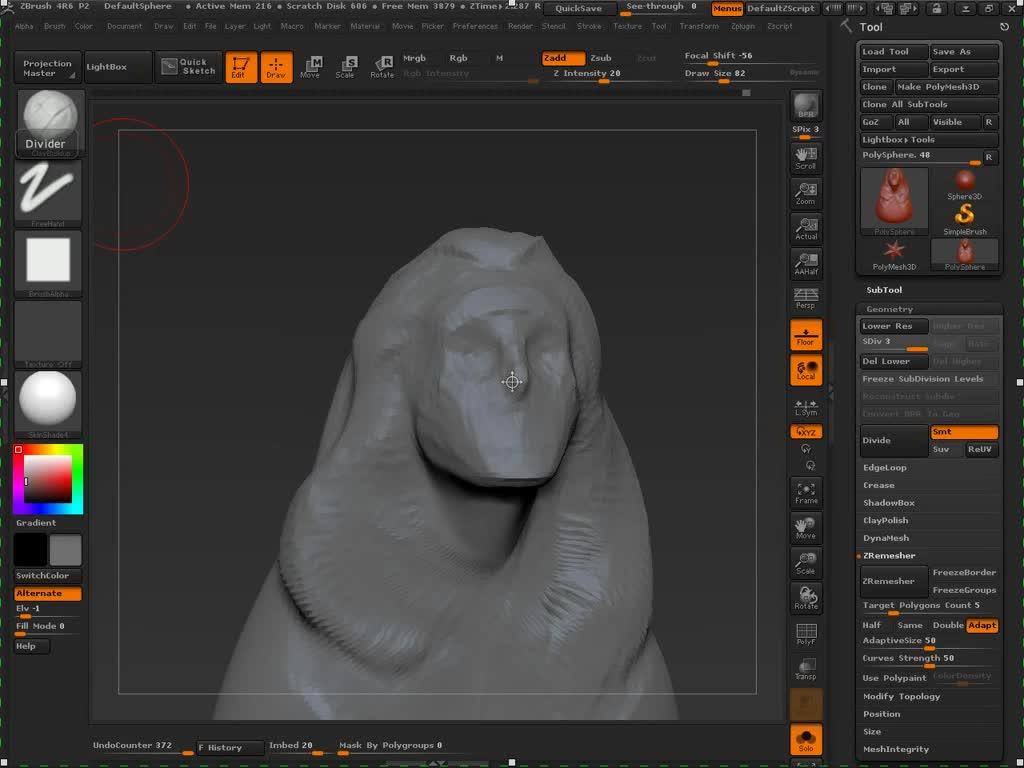Activate the Rotate transform mode beside Focal Shift
The width and height of the screenshot is (1024, 768).
click(x=382, y=67)
